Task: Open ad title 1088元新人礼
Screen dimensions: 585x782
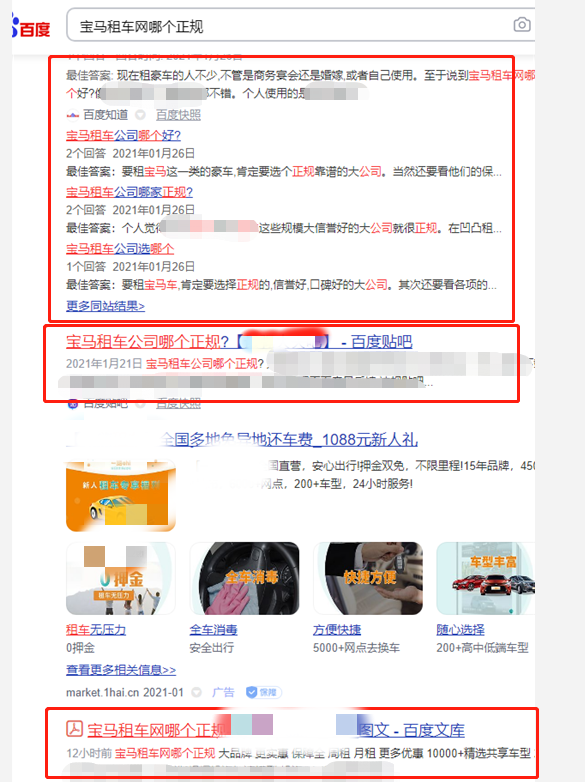Action: click(289, 440)
